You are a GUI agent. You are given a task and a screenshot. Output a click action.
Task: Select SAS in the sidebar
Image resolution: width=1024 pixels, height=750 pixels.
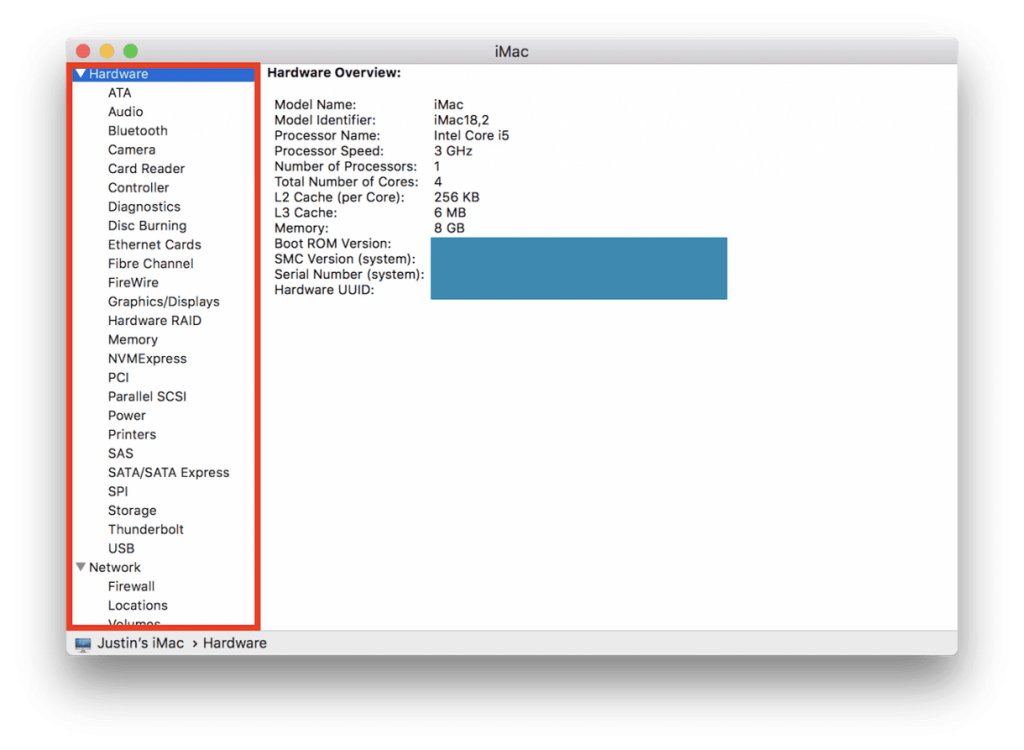121,453
